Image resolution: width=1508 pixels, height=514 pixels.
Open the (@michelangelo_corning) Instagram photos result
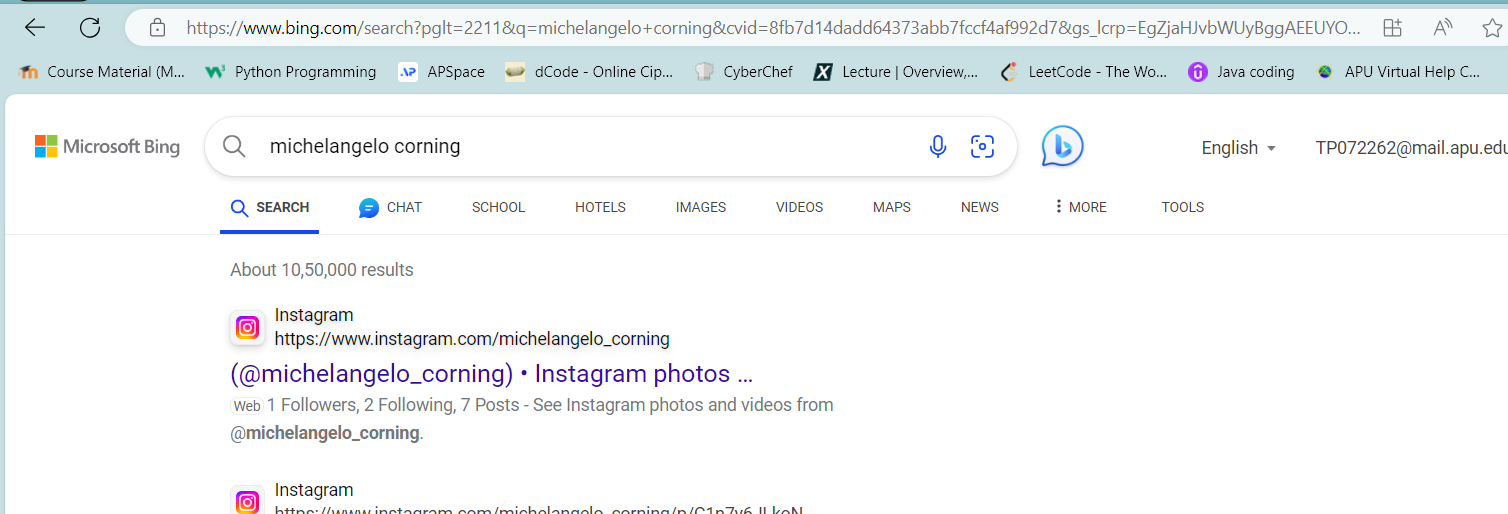coord(491,374)
